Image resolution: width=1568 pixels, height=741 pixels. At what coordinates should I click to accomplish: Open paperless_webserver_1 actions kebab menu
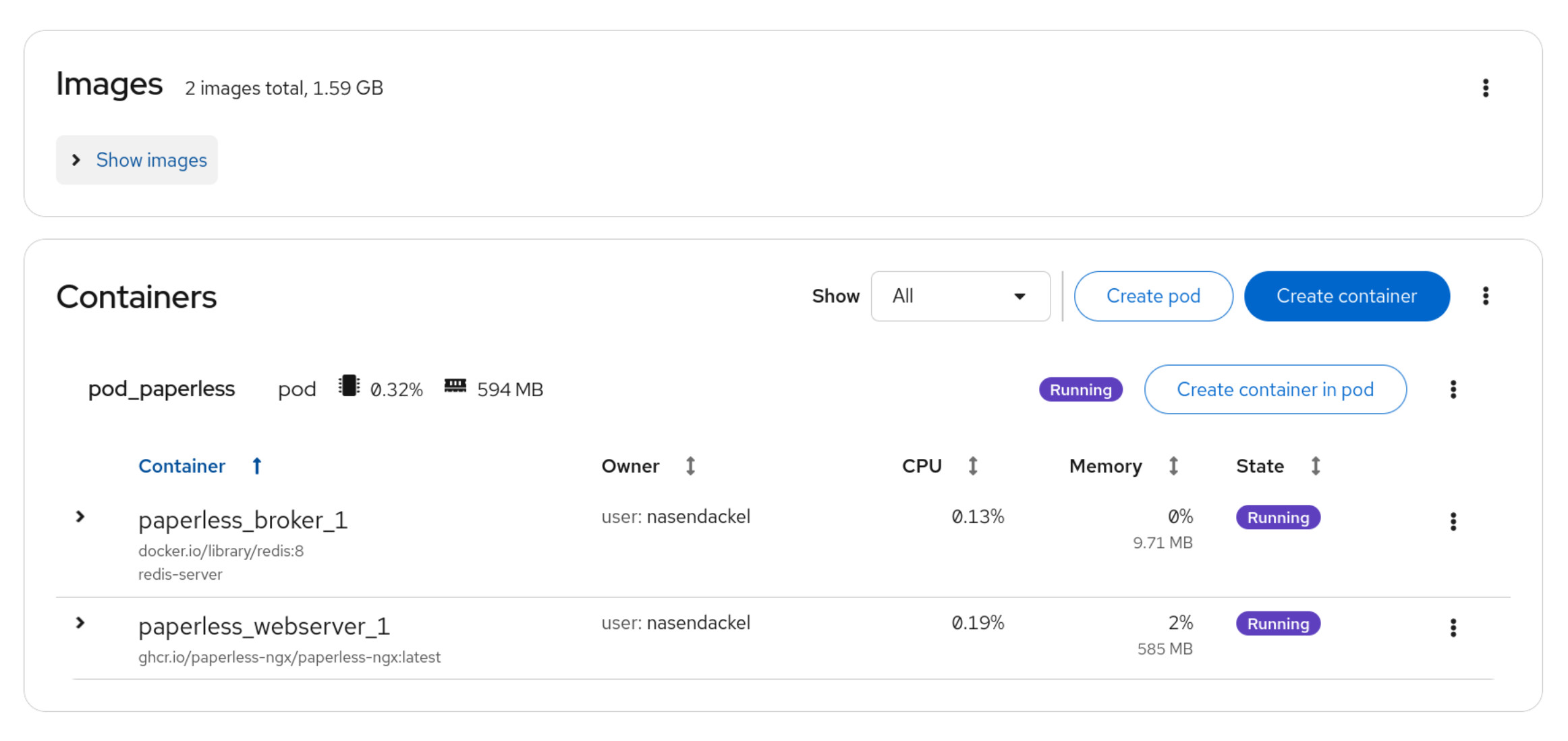pos(1453,628)
